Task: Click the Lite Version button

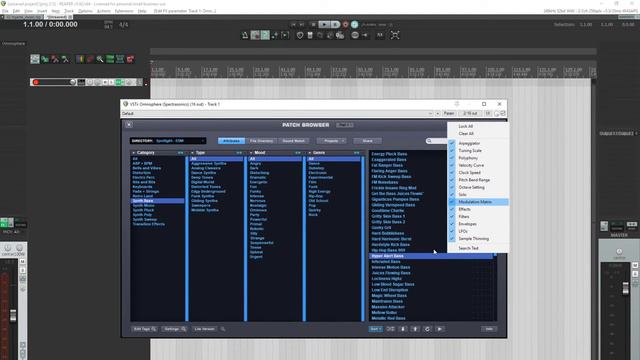Action: pos(204,329)
